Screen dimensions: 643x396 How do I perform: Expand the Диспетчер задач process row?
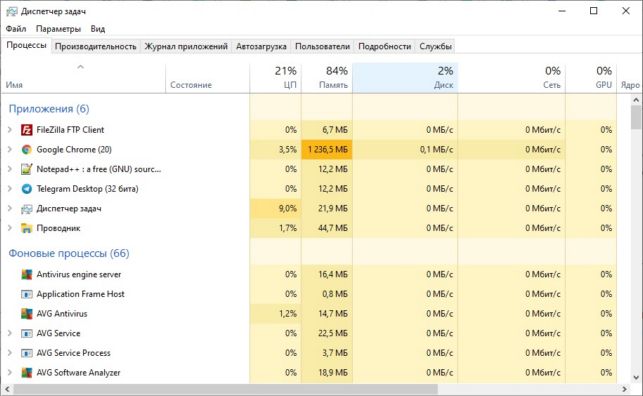pyautogui.click(x=9, y=208)
